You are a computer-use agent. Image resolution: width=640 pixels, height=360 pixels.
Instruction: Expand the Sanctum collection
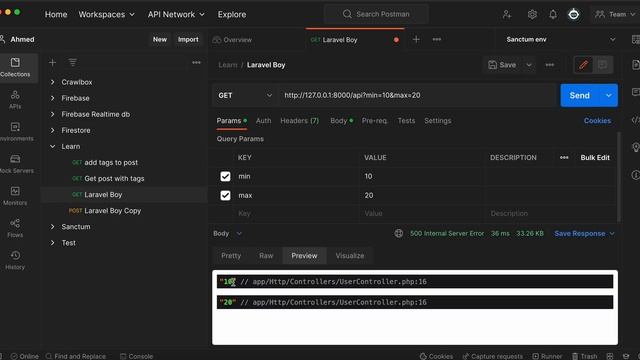point(52,227)
